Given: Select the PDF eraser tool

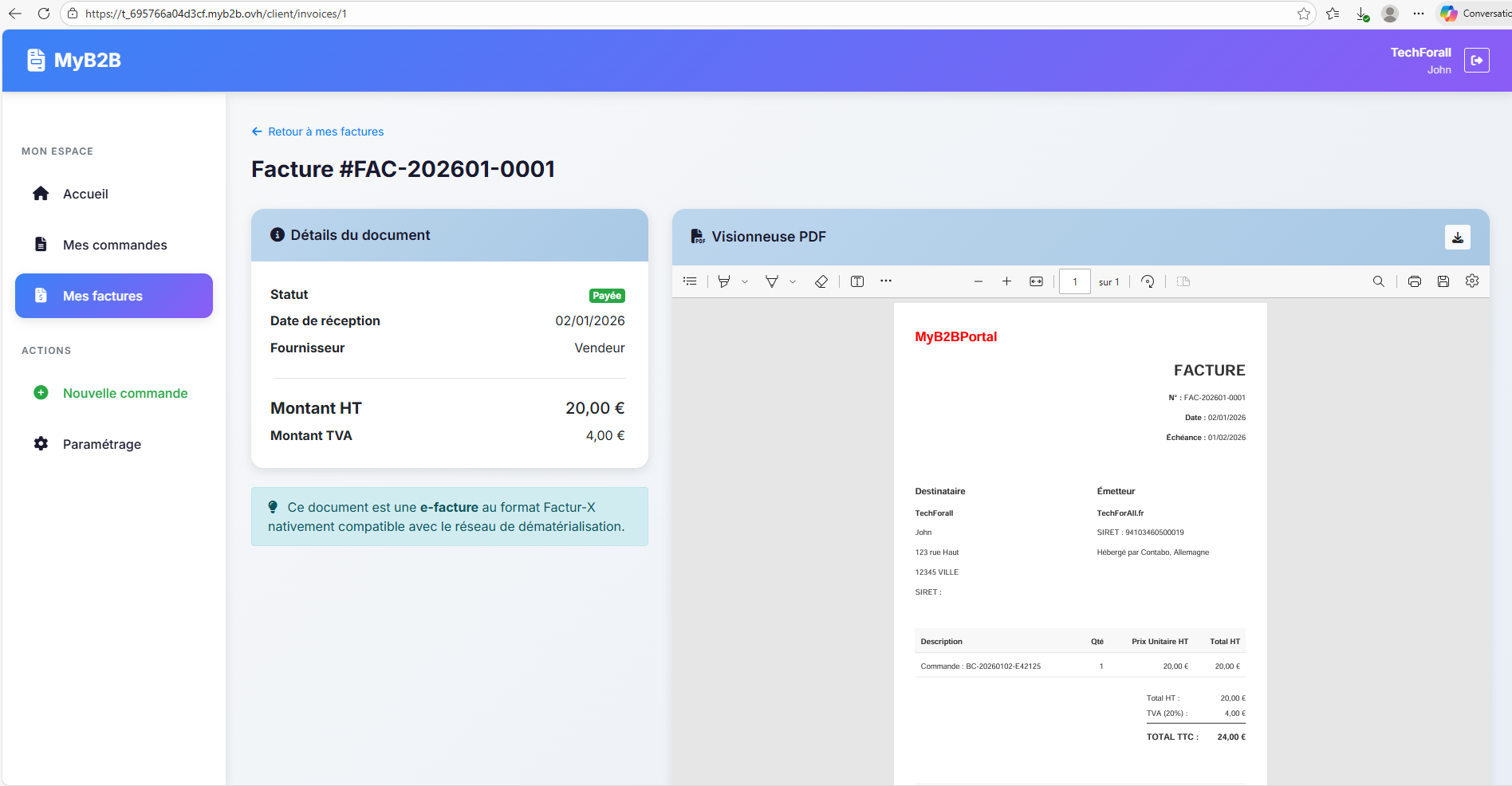Looking at the screenshot, I should pyautogui.click(x=821, y=281).
